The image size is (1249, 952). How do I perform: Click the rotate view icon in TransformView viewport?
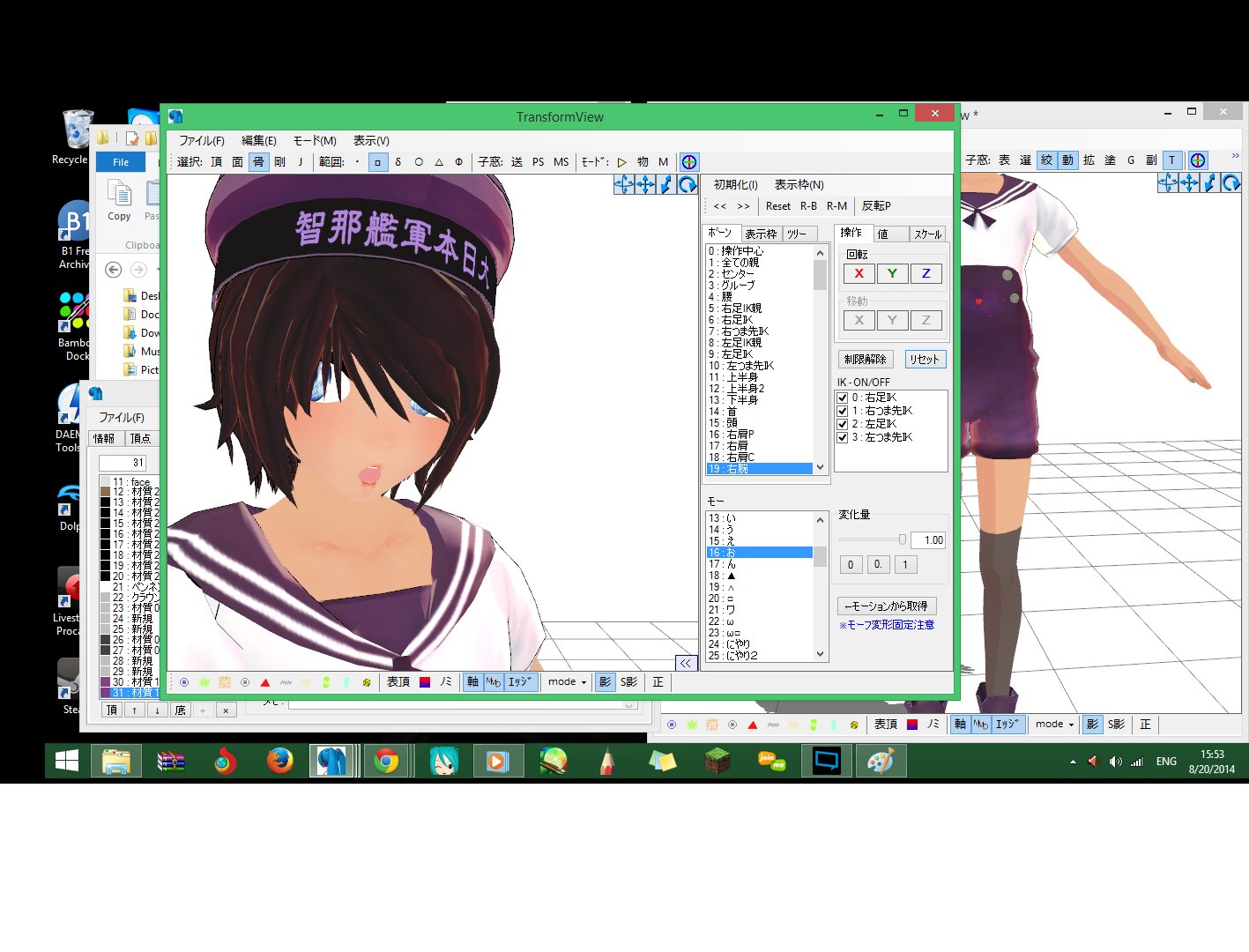click(688, 184)
